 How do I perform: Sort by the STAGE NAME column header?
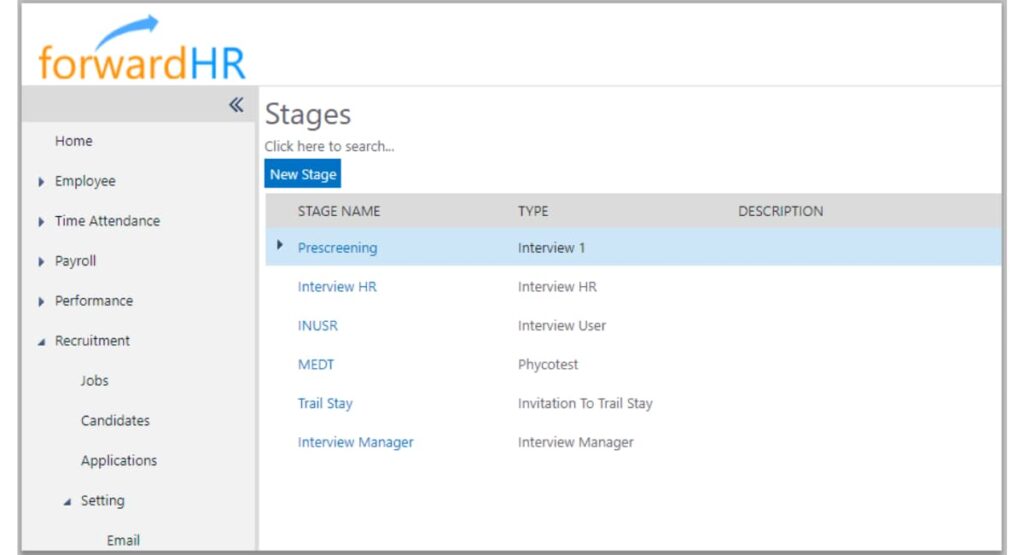(339, 211)
